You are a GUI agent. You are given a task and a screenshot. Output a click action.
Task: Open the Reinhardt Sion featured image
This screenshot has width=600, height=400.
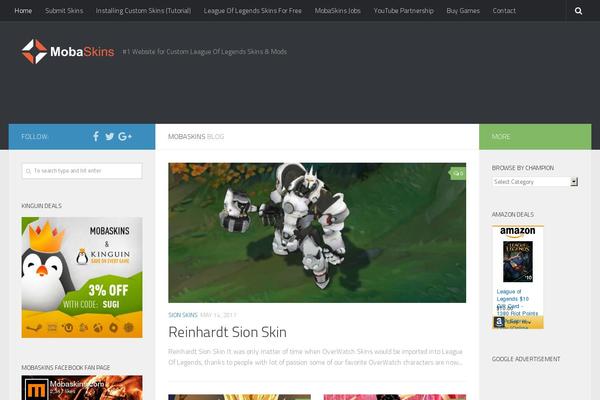(x=317, y=233)
